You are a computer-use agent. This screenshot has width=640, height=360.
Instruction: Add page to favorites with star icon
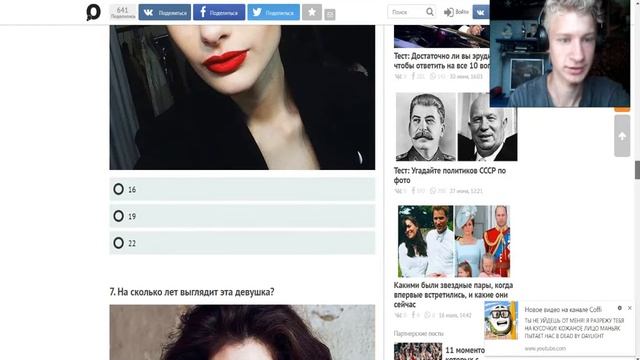click(312, 12)
